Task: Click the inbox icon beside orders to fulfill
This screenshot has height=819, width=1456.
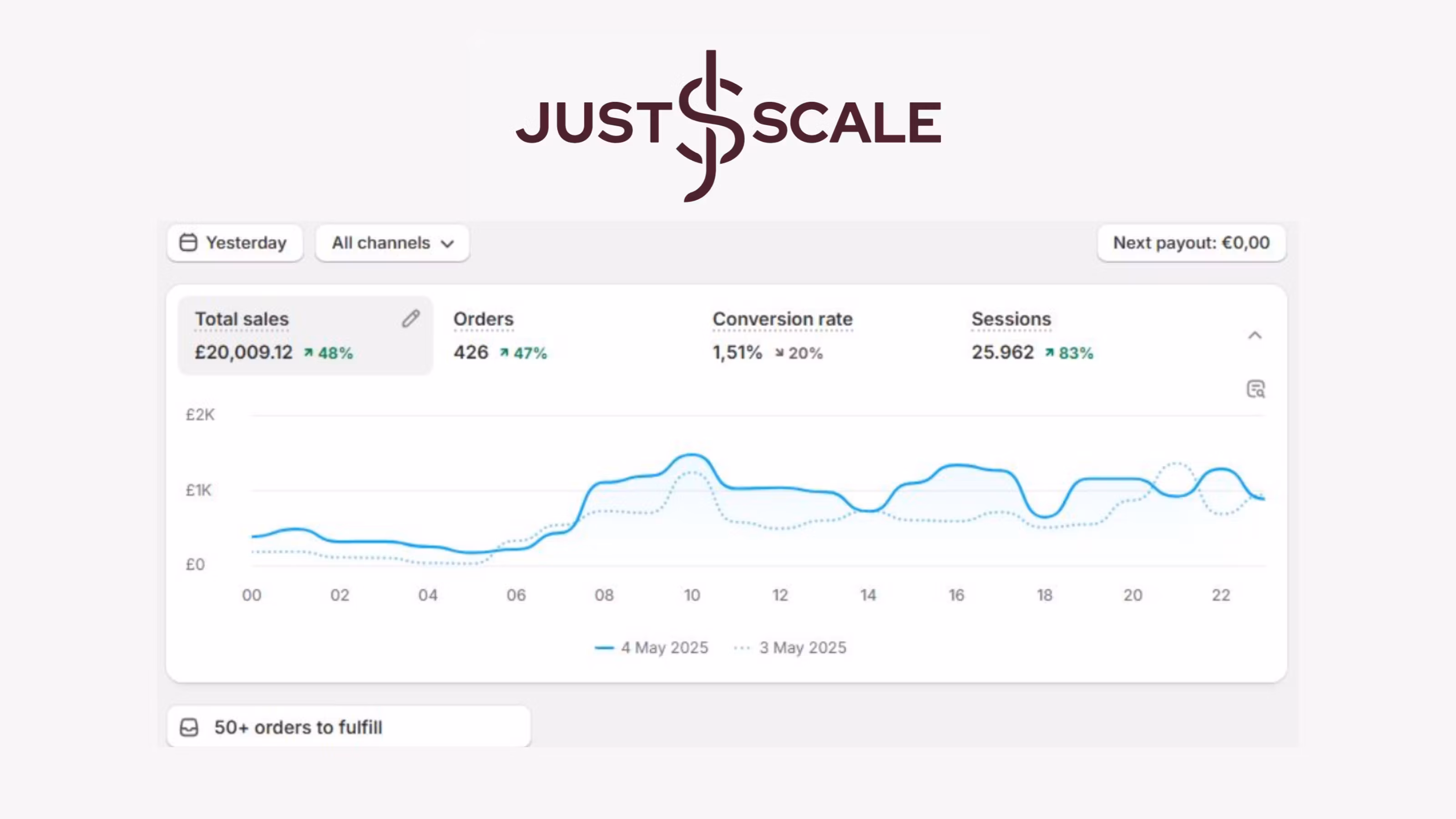Action: pyautogui.click(x=189, y=727)
